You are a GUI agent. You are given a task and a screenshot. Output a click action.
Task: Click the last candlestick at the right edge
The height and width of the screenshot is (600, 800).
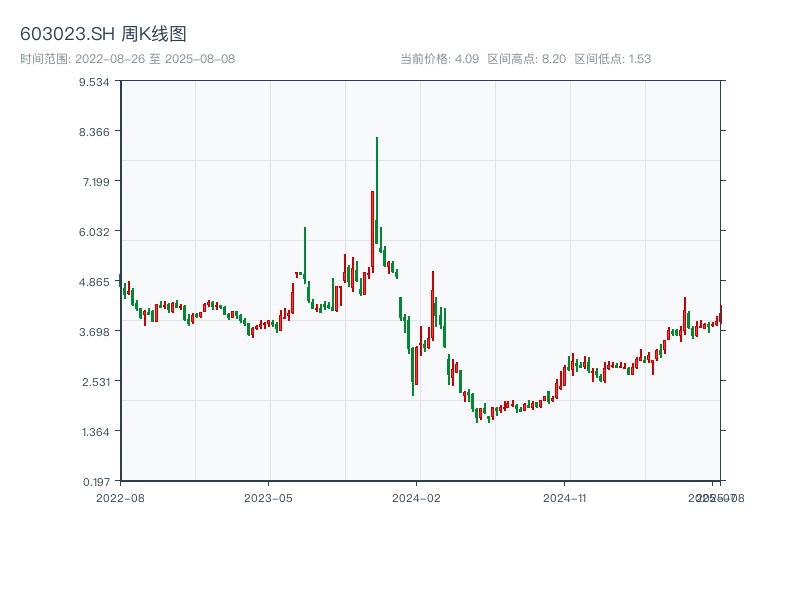pyautogui.click(x=720, y=316)
